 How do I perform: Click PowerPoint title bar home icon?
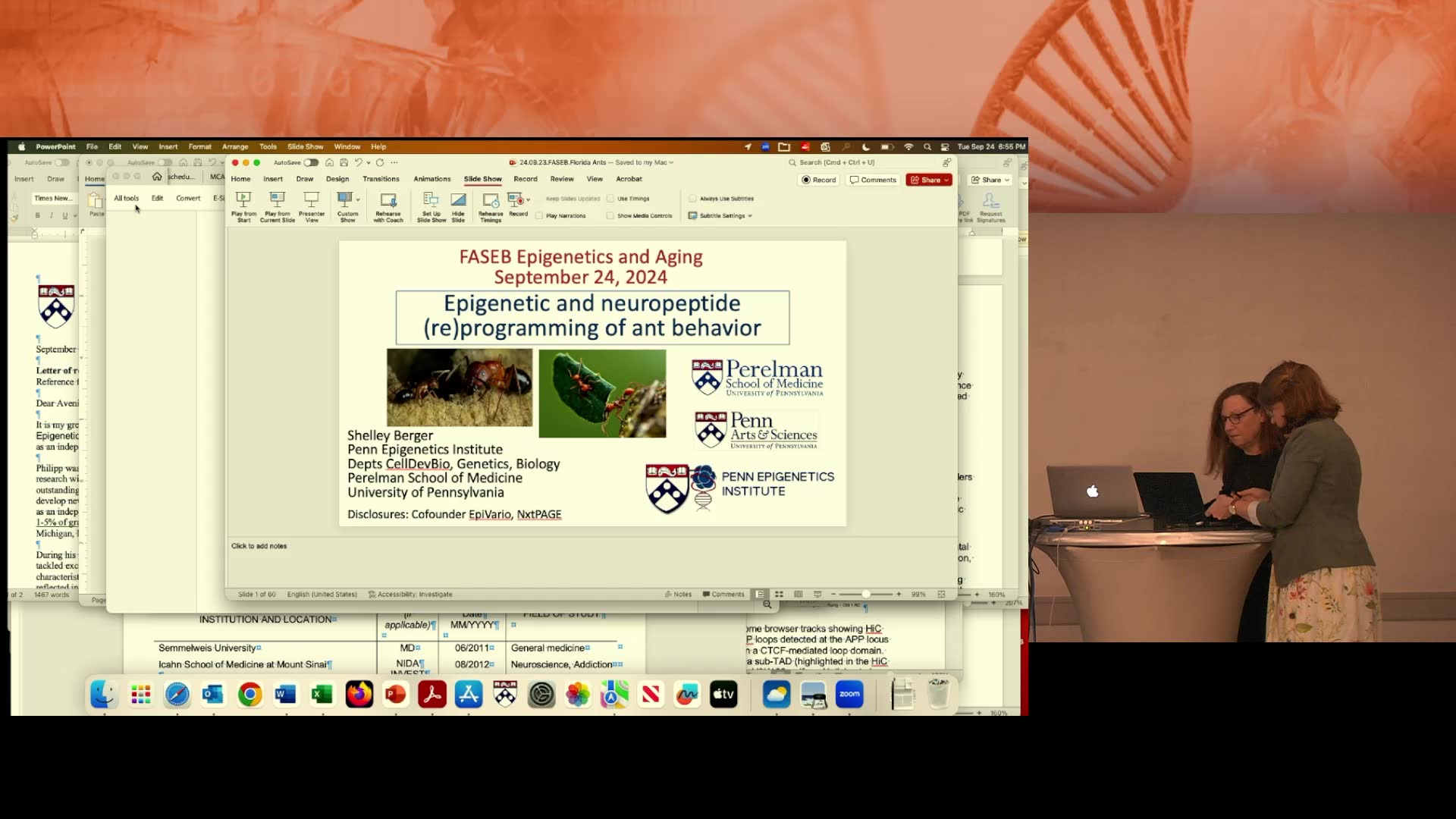click(x=329, y=162)
